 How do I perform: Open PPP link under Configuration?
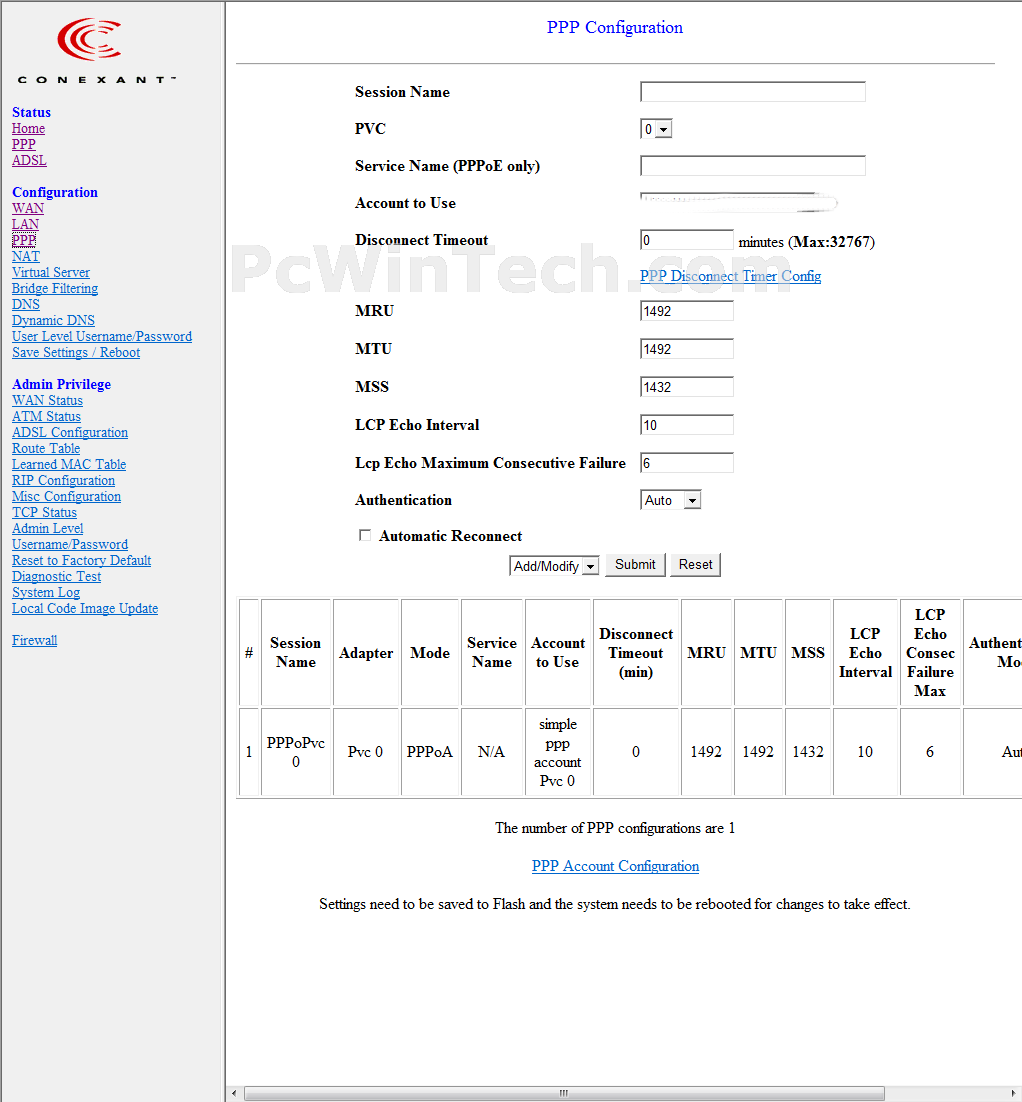point(23,240)
